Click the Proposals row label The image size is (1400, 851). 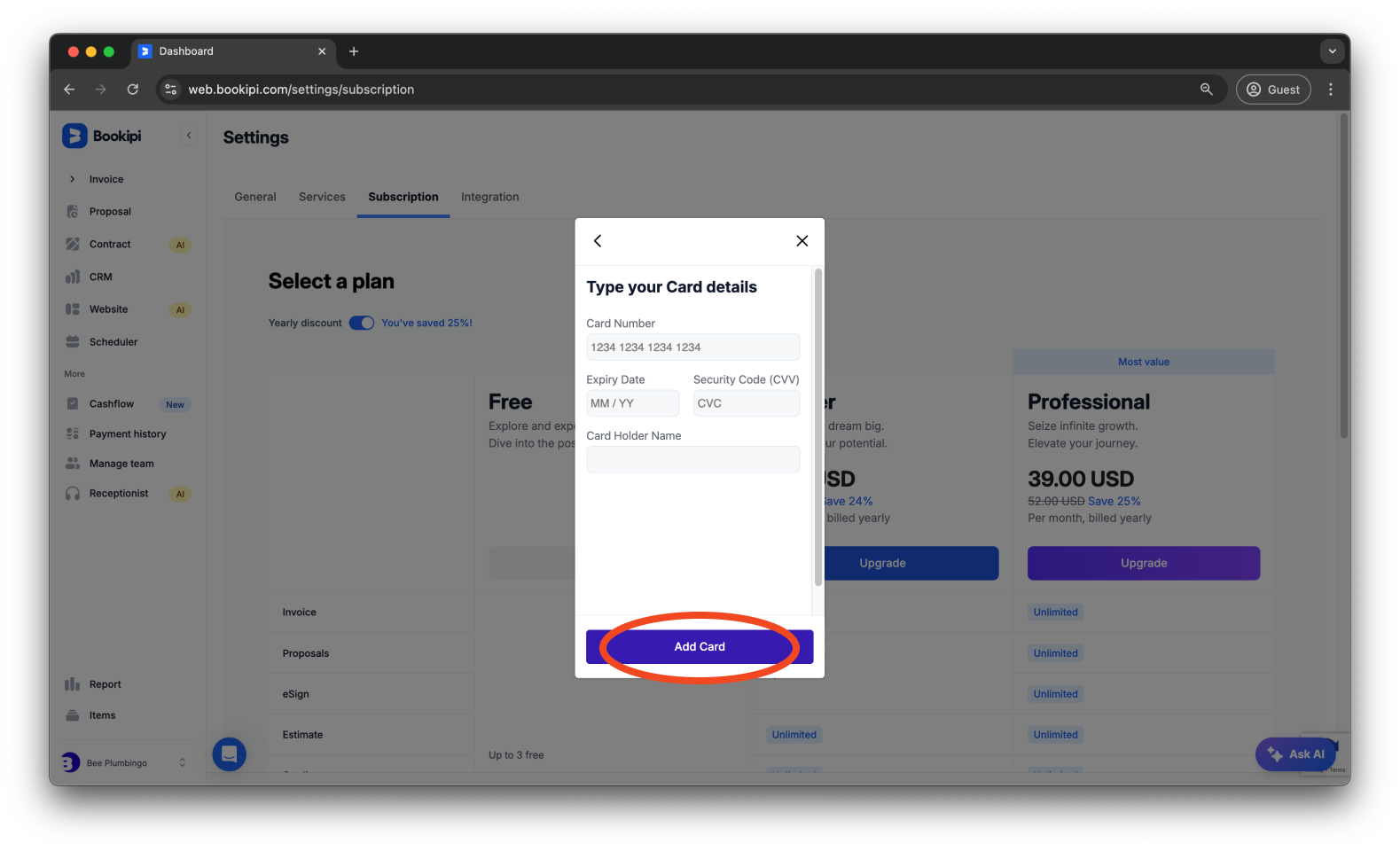click(306, 653)
